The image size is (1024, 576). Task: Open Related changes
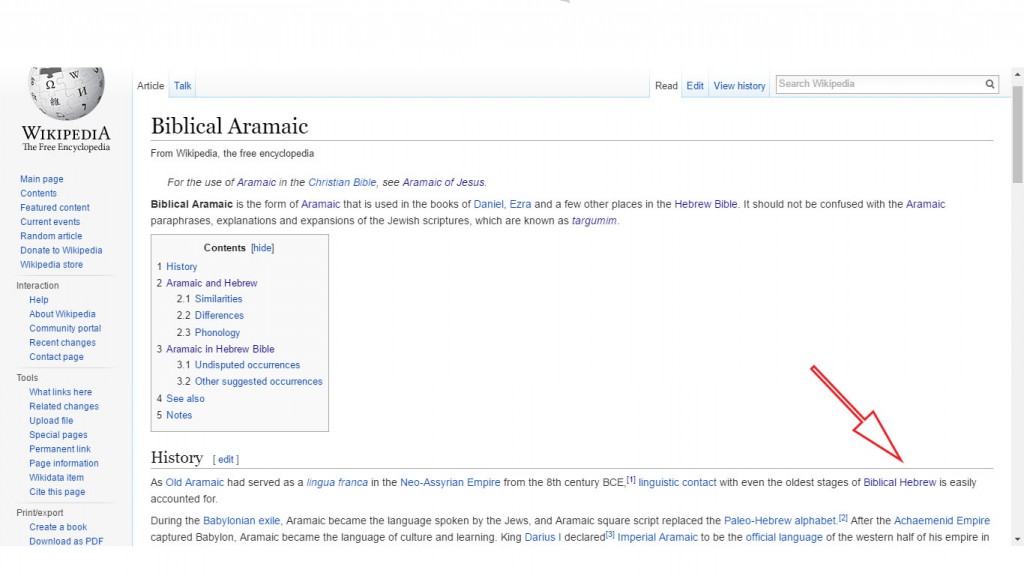pos(64,406)
